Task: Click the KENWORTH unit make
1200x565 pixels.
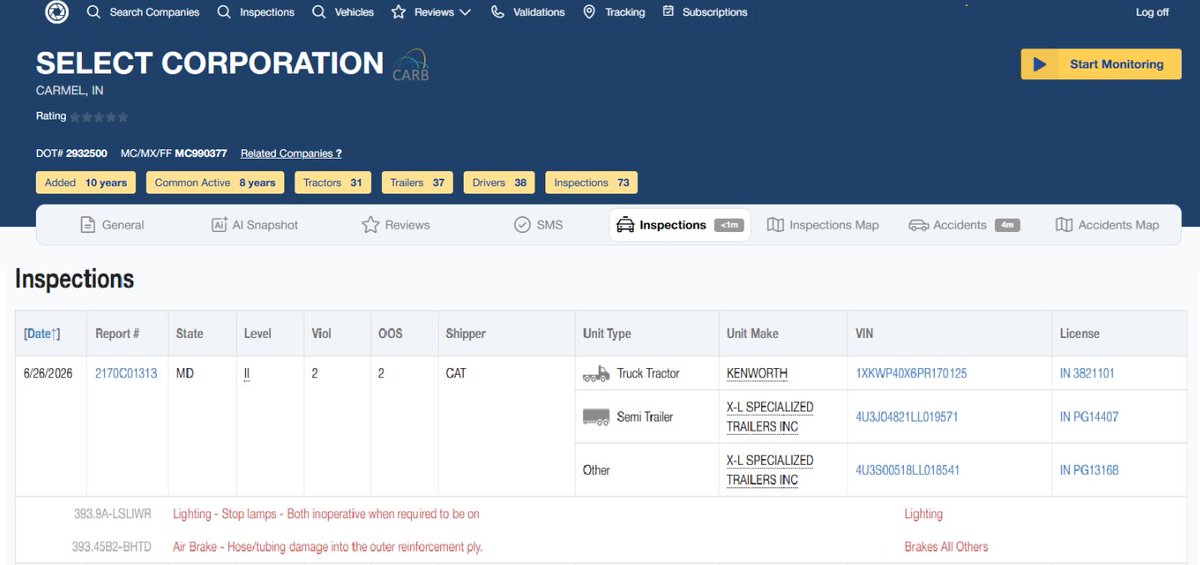Action: [x=757, y=373]
